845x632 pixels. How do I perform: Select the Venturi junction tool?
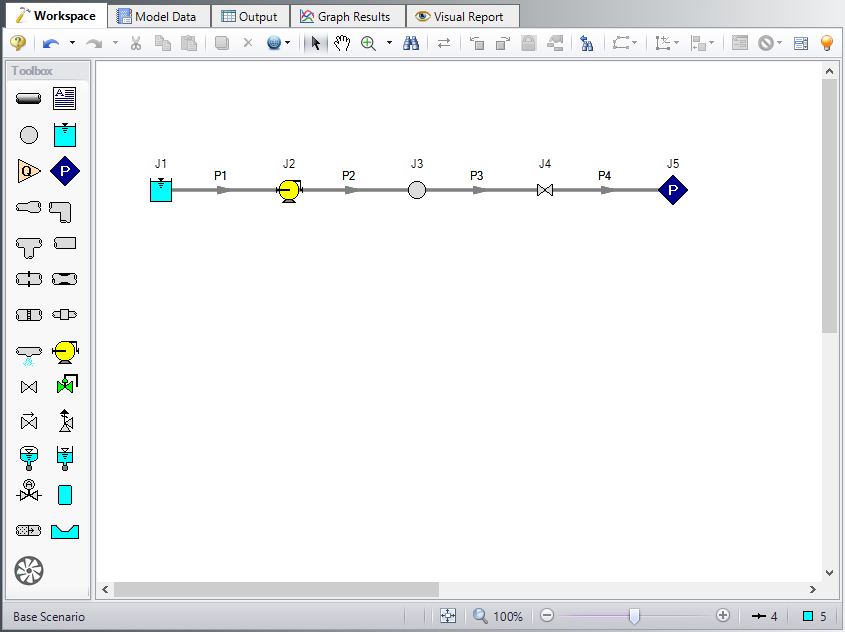click(65, 279)
